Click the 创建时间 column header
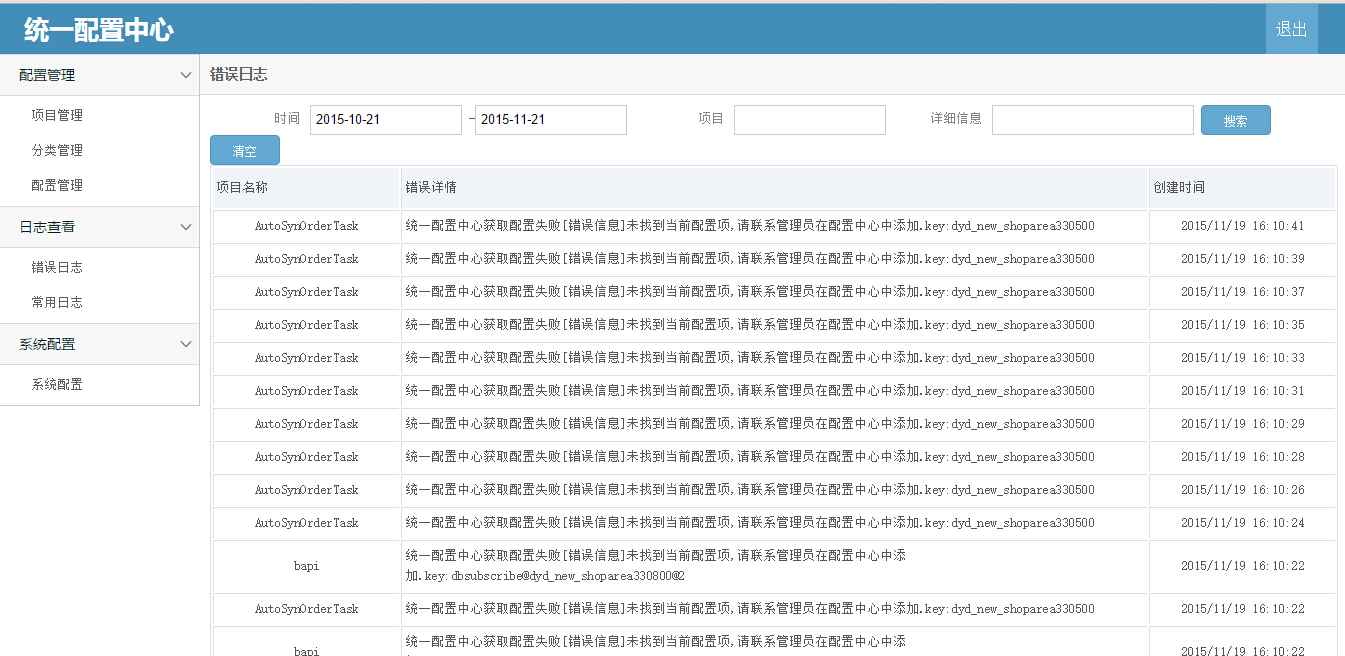1345x656 pixels. point(1242,188)
